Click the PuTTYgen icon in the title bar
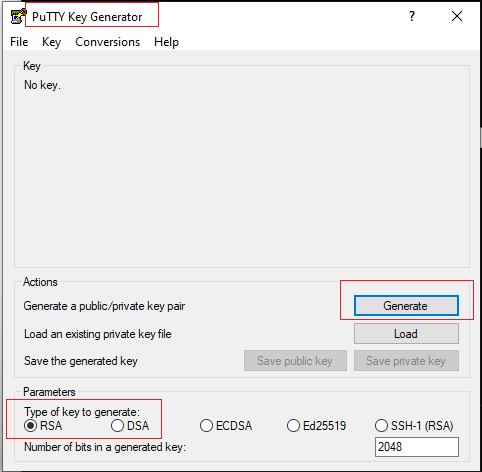 (x=18, y=16)
